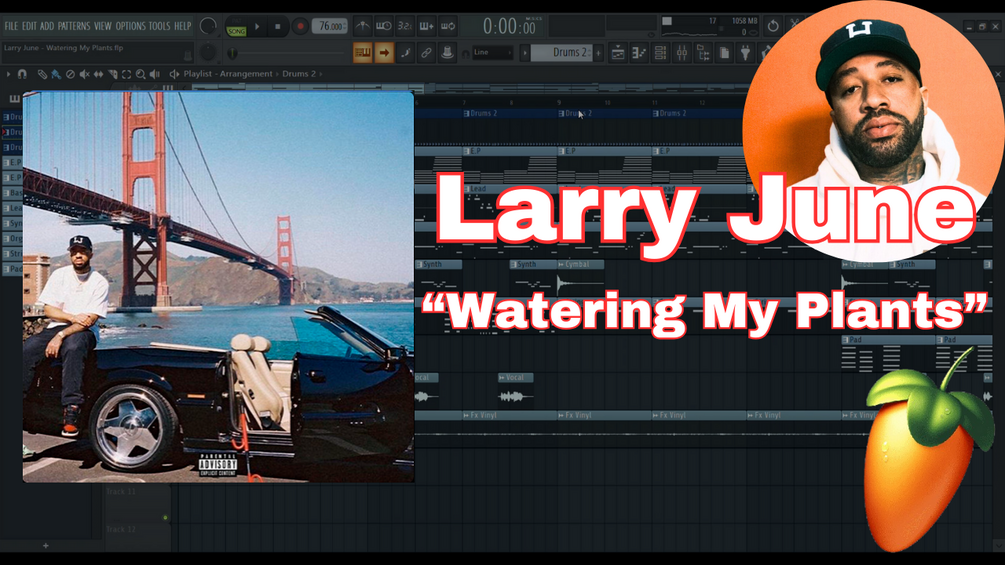This screenshot has width=1005, height=565.
Task: Open the ADD menu
Action: [47, 26]
